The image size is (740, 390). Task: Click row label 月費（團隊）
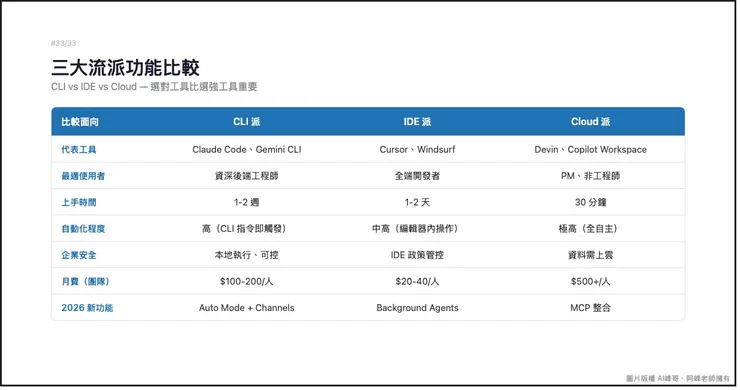[87, 282]
